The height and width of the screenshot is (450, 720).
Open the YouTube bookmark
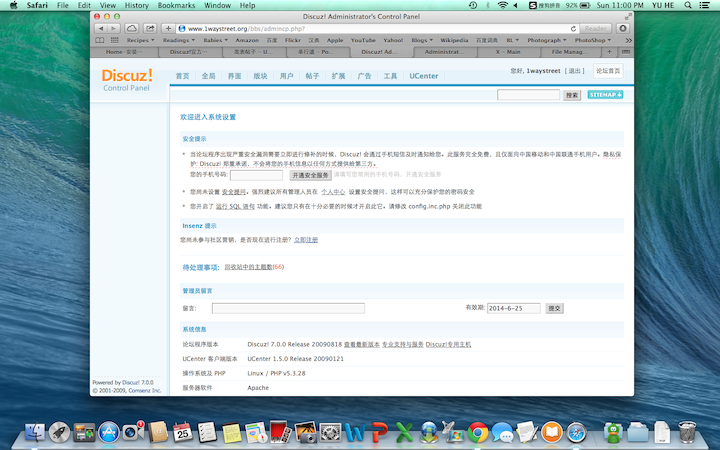click(363, 40)
